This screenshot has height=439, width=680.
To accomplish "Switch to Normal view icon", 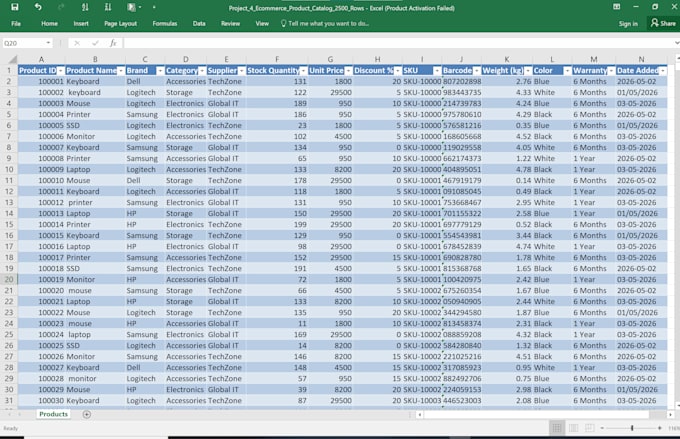I will (x=557, y=428).
